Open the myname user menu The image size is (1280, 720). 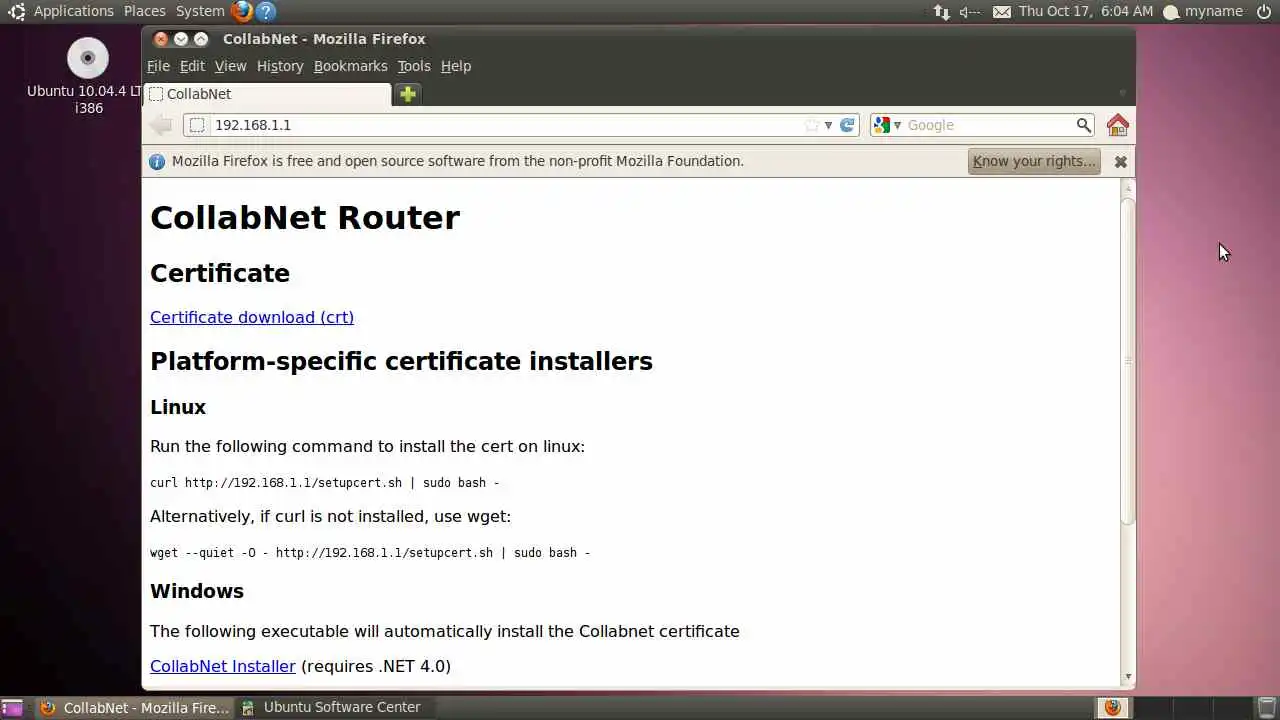point(1203,12)
